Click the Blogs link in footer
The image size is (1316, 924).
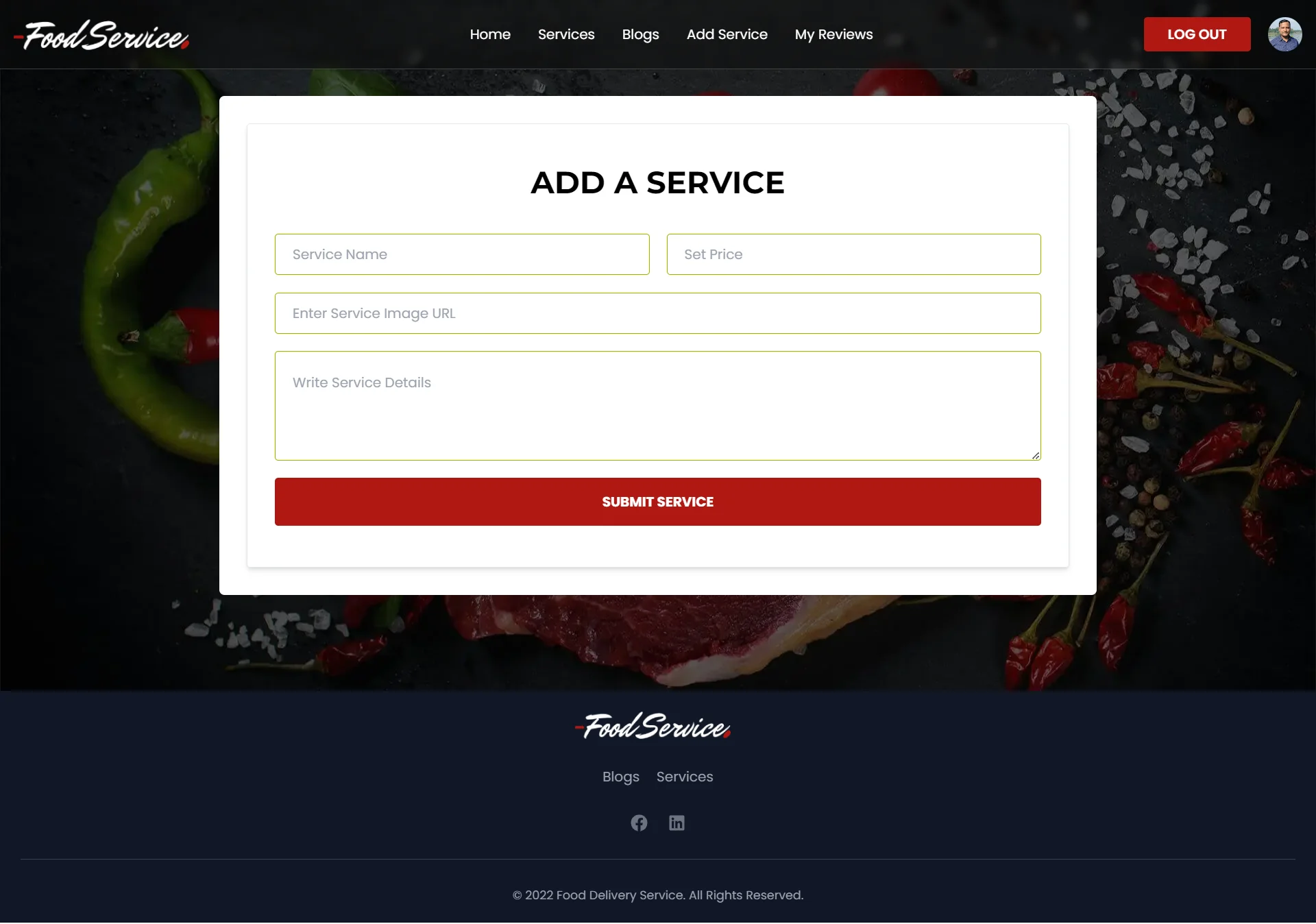621,777
